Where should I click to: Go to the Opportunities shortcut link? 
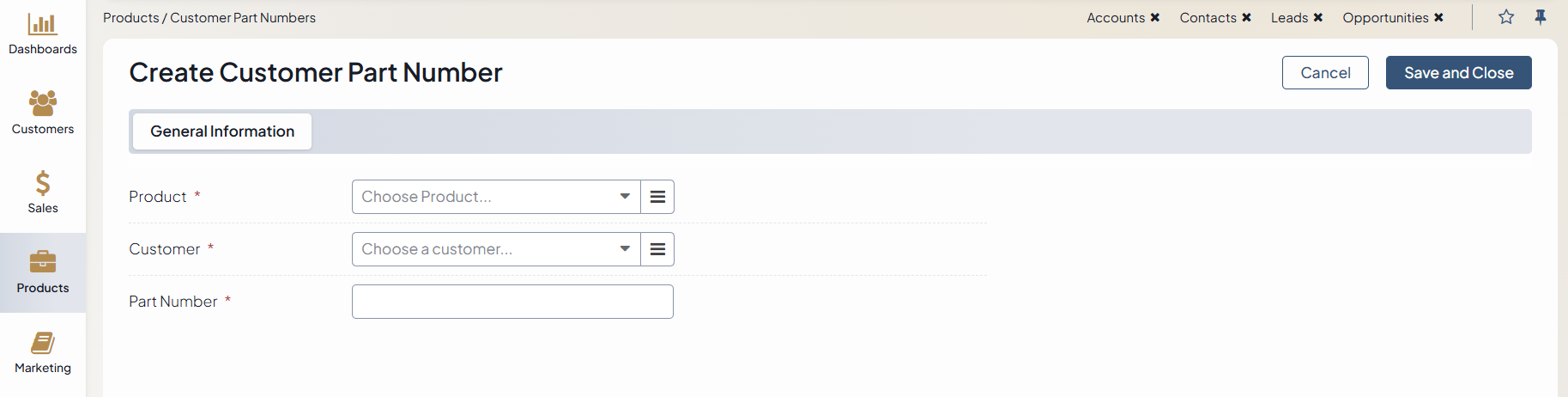(x=1385, y=17)
